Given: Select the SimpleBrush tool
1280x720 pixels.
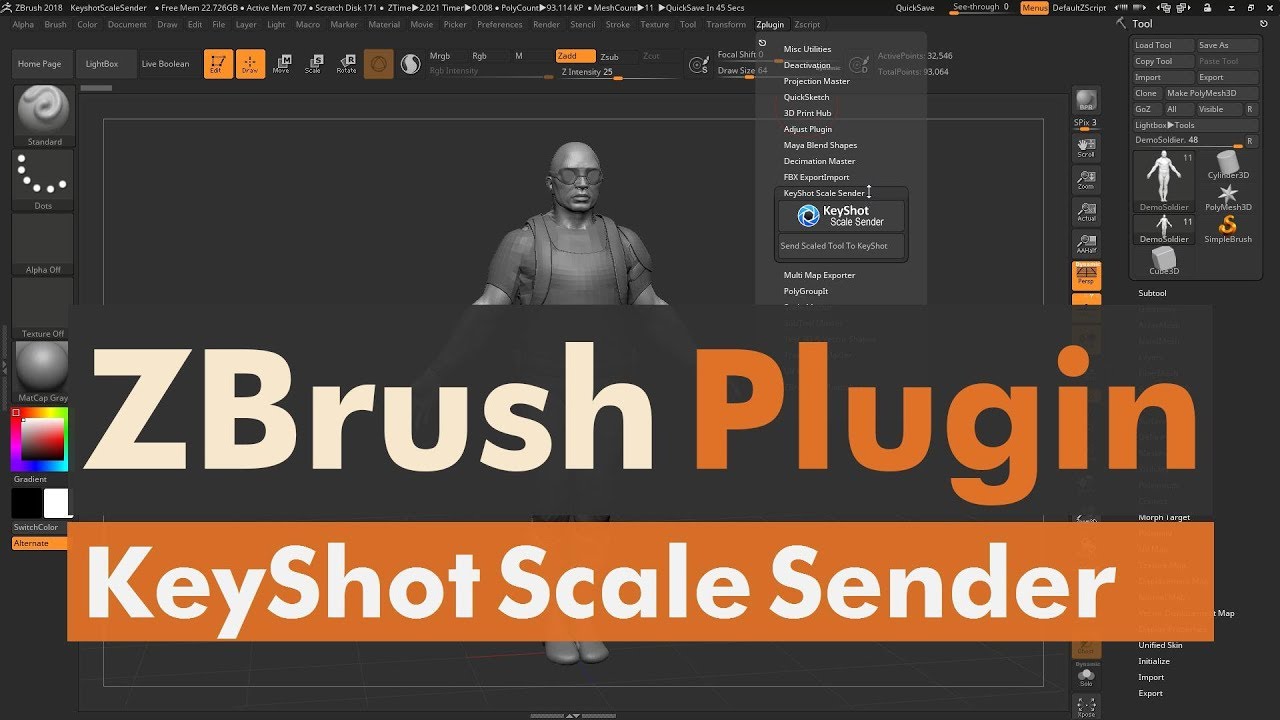Looking at the screenshot, I should (1228, 229).
